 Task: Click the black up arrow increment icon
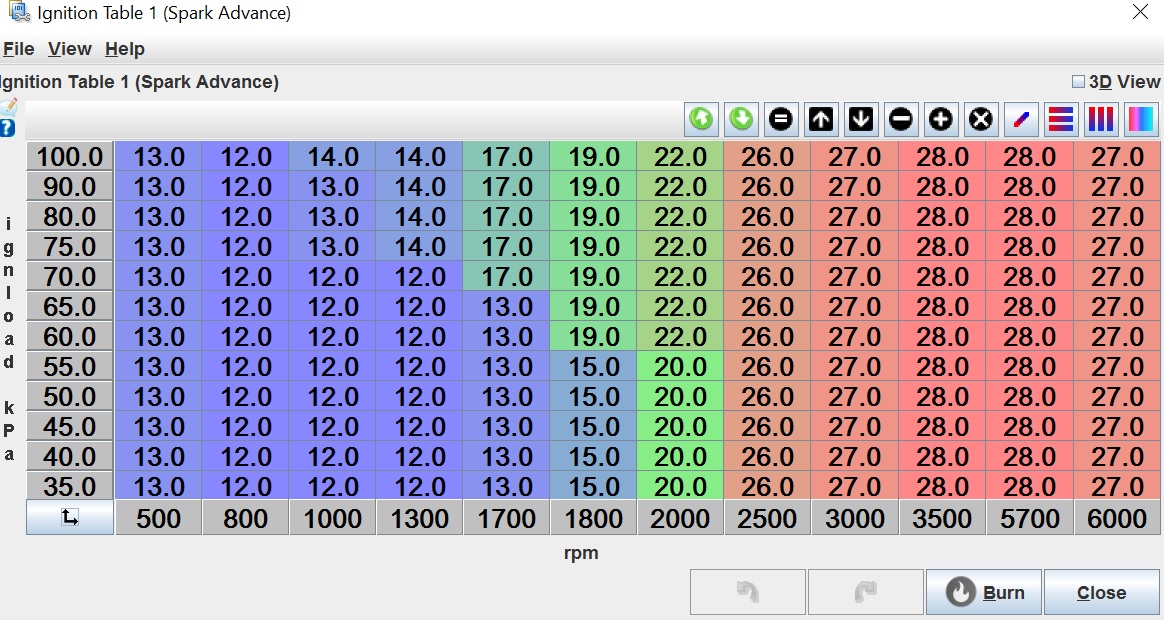click(x=821, y=120)
